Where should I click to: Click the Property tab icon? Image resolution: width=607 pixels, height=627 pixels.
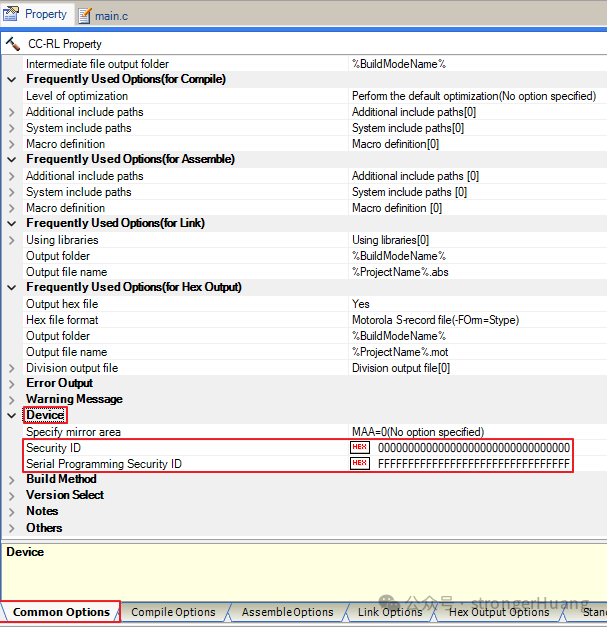[11, 14]
